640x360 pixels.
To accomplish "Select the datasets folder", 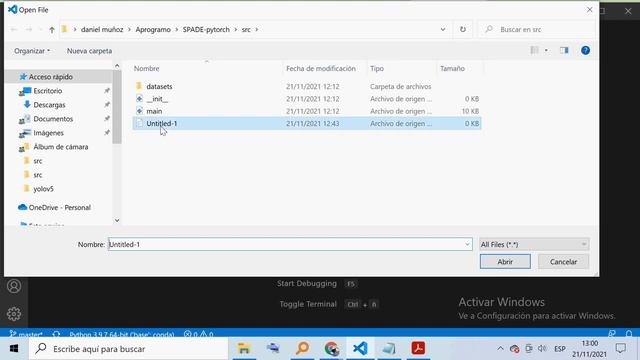I will tap(159, 87).
